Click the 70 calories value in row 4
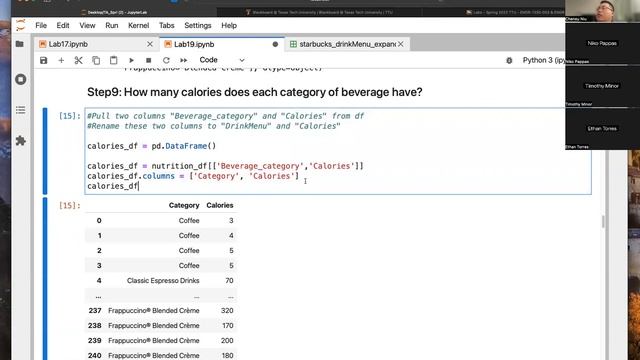 pos(229,280)
